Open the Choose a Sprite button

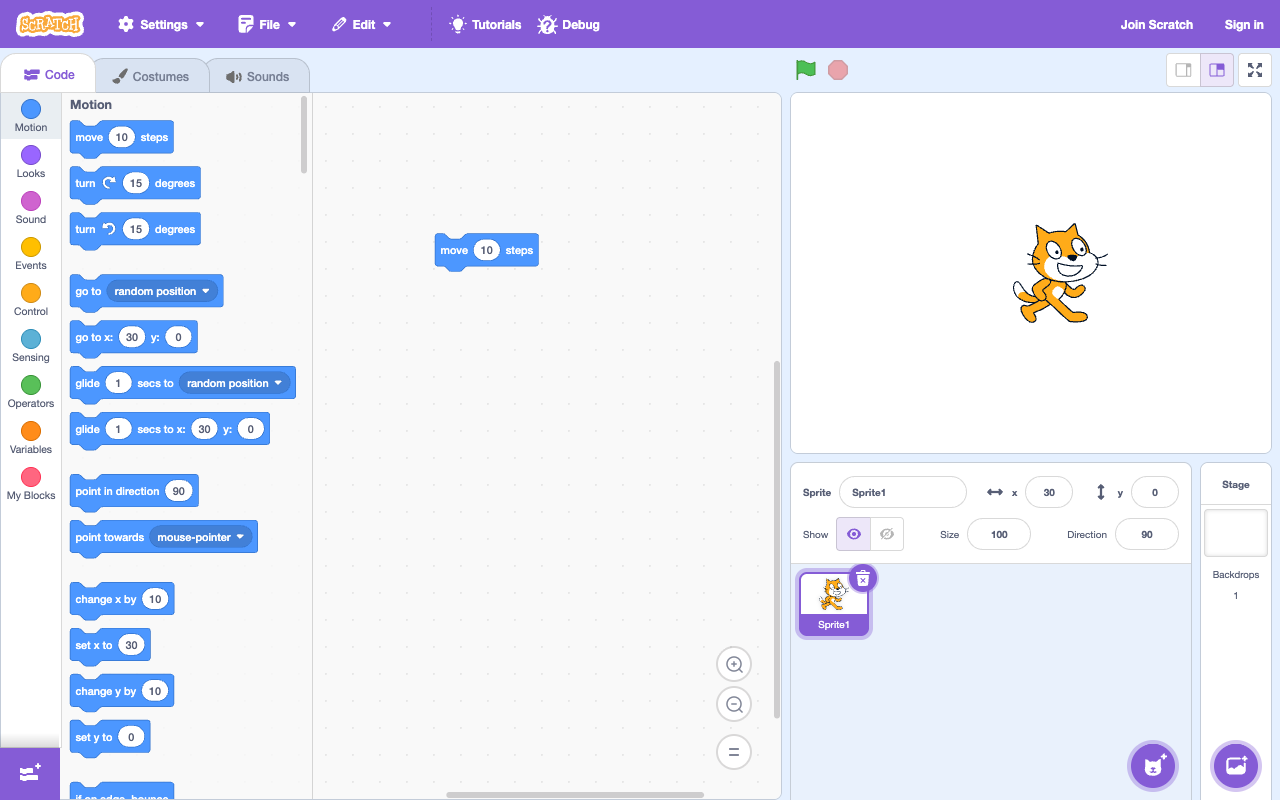(x=1153, y=767)
